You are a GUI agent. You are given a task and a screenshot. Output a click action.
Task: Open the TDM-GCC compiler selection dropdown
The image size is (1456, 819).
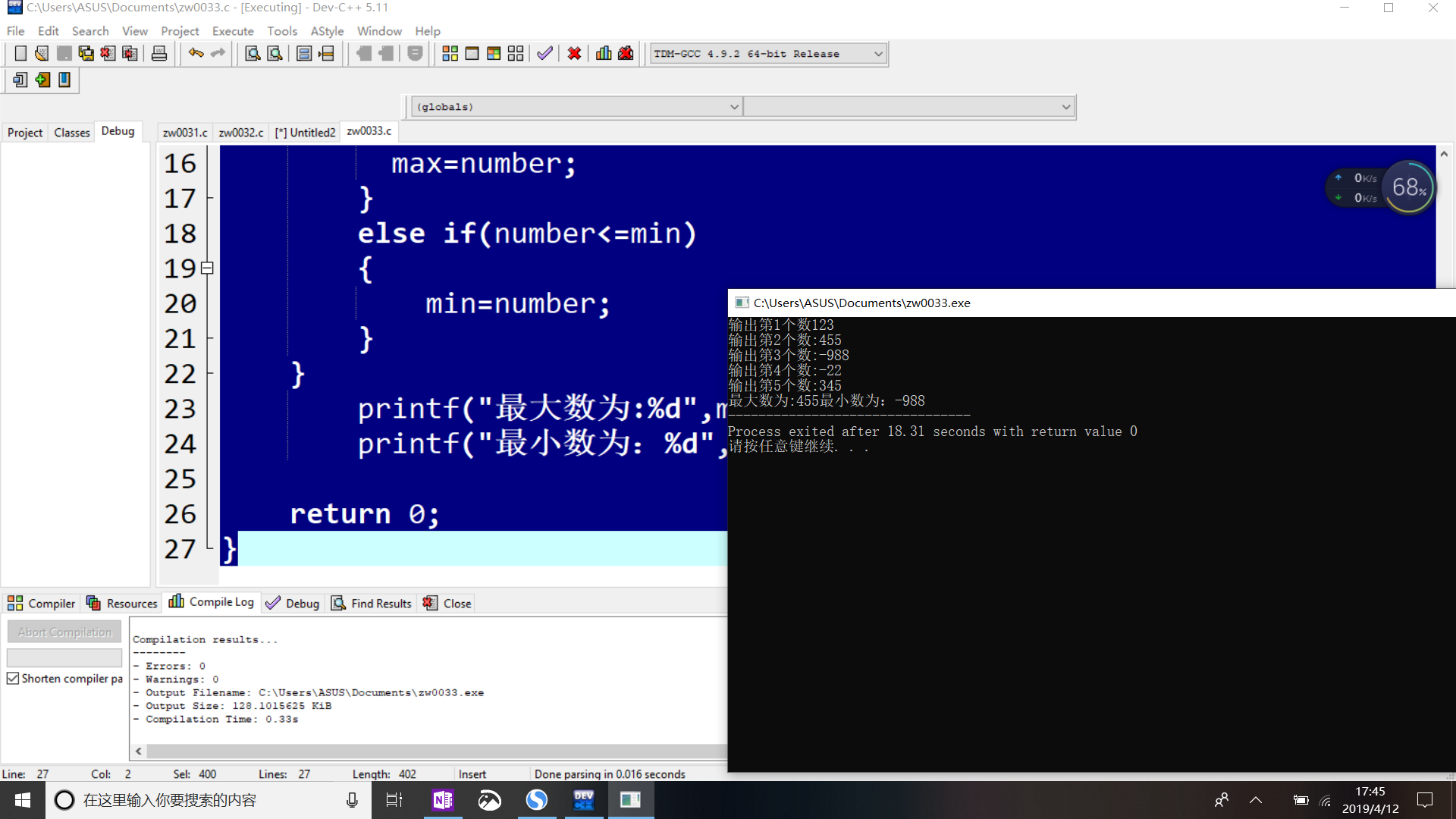(x=878, y=54)
